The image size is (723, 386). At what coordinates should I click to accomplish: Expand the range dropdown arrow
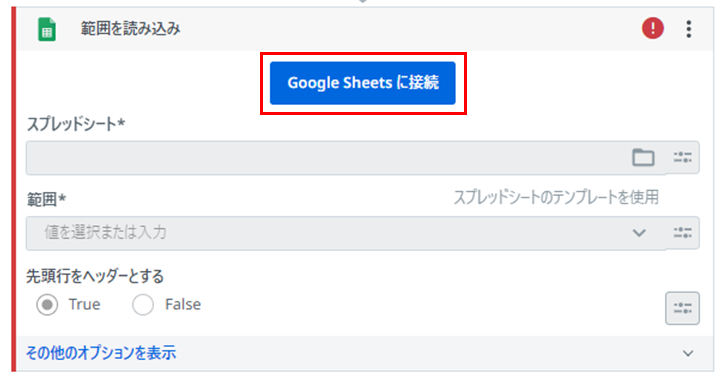tap(639, 233)
